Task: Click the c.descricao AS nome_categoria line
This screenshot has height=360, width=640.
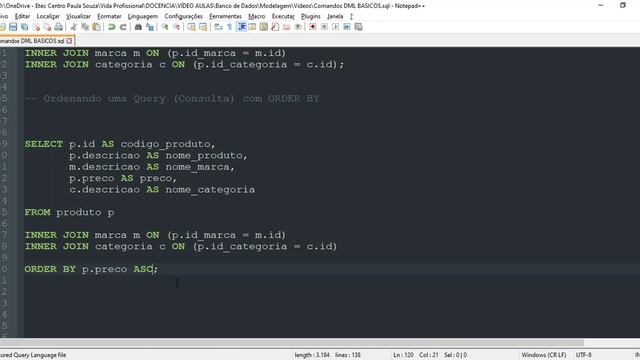Action: pos(162,190)
